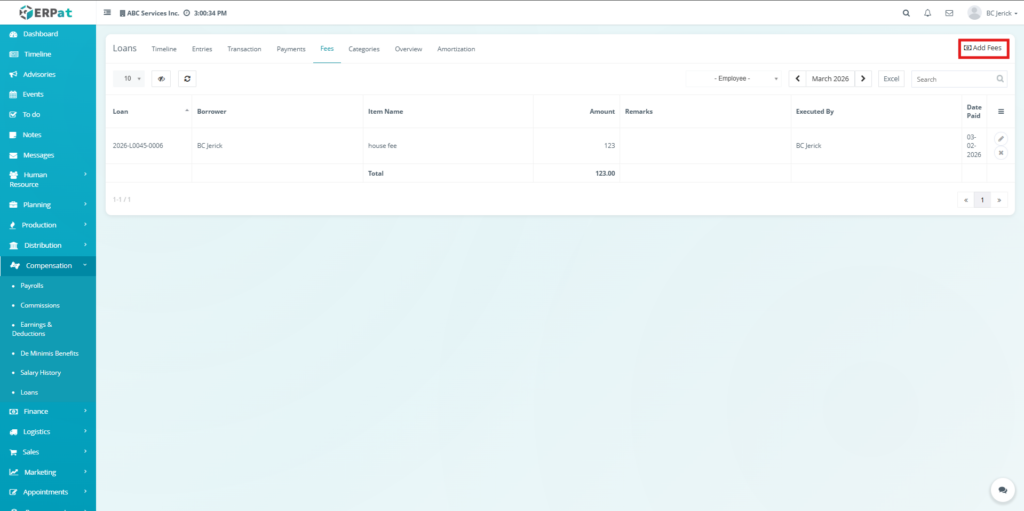Open the chat bubble icon at bottom right
Screen dimensions: 1024x511
1002,490
